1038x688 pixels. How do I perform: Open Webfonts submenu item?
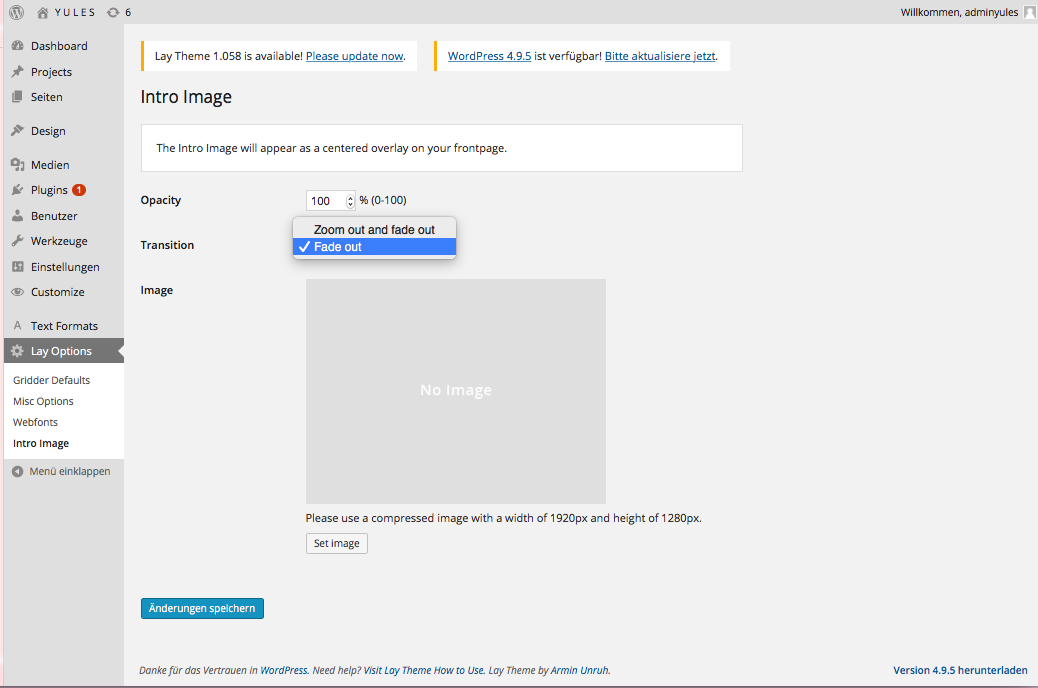(35, 422)
